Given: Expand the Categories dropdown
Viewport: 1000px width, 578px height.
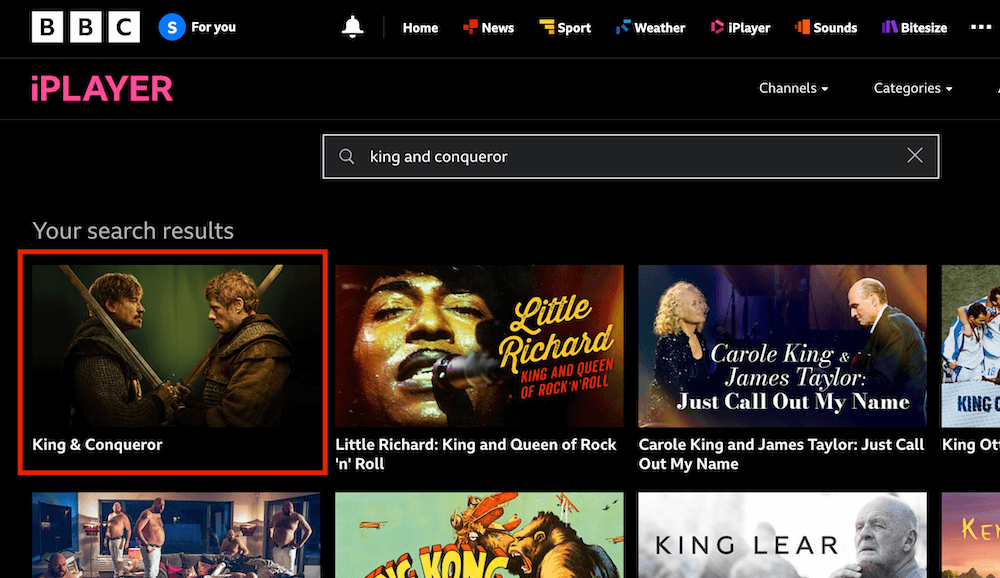Looking at the screenshot, I should [x=913, y=88].
